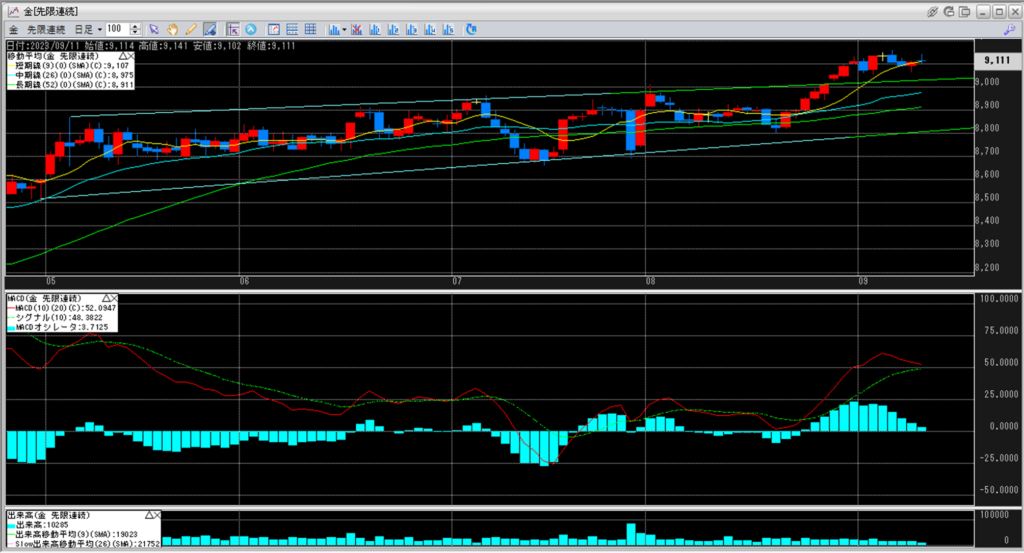Image resolution: width=1024 pixels, height=553 pixels.
Task: Select the 先限連続 contract menu item
Action: pyautogui.click(x=46, y=29)
